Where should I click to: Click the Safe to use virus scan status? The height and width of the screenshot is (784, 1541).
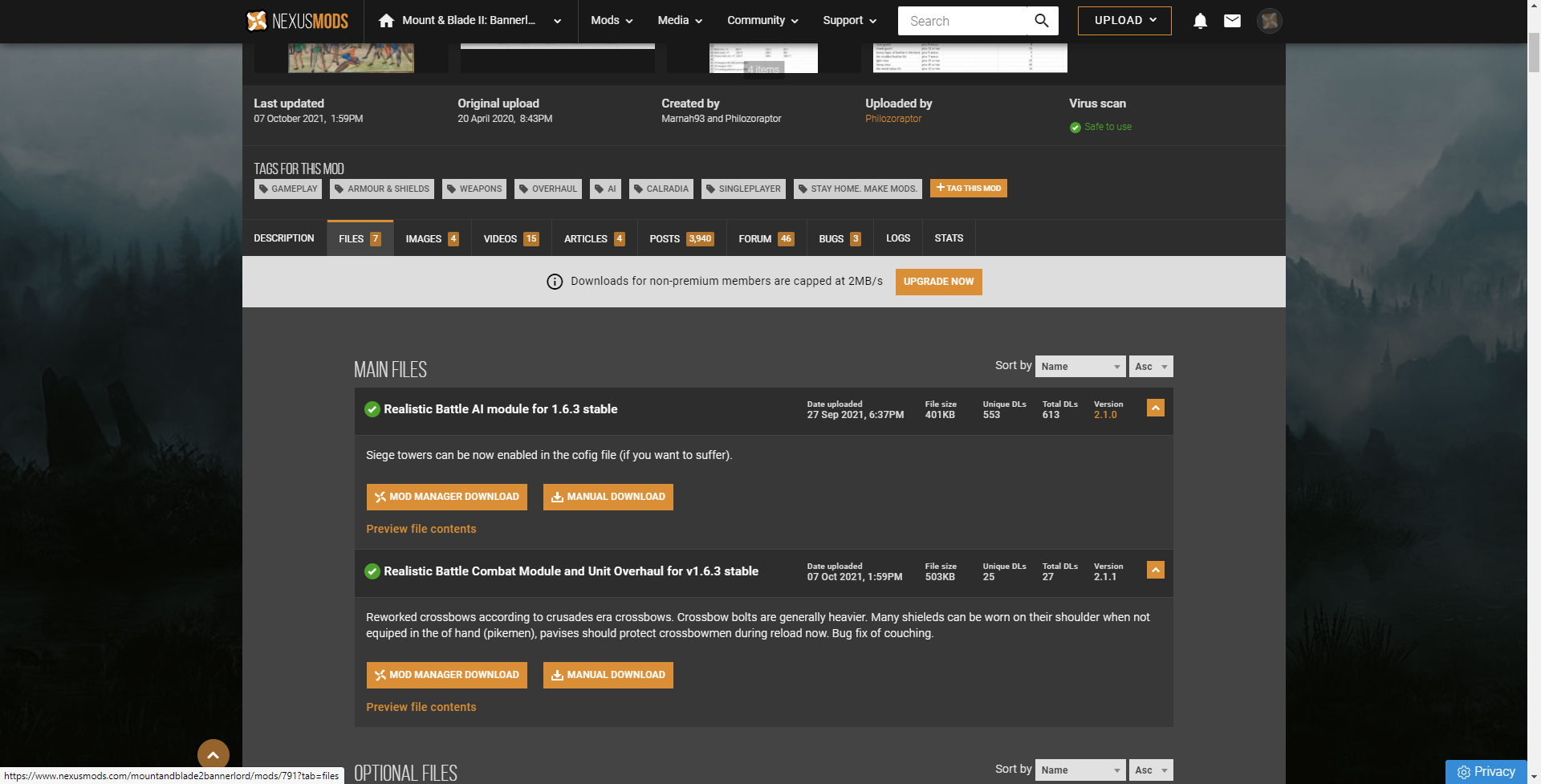tap(1100, 127)
